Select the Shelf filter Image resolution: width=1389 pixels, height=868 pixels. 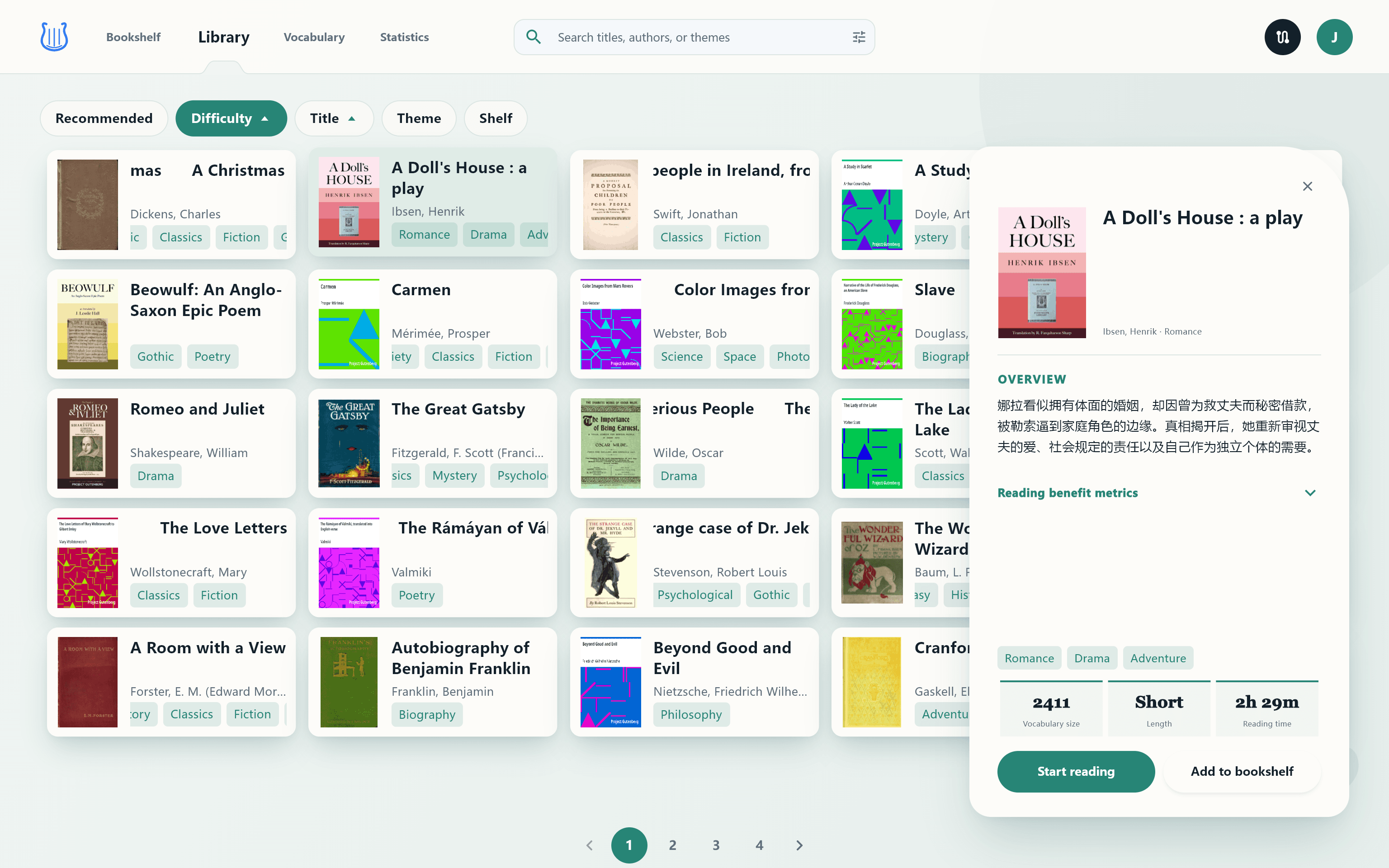point(496,118)
